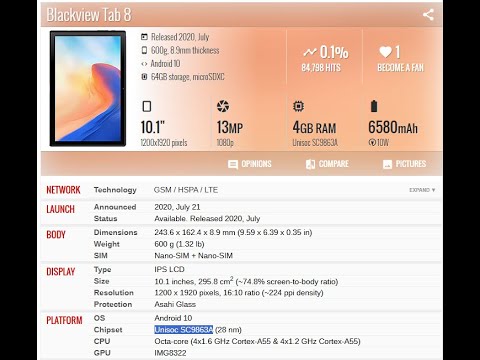The height and width of the screenshot is (360, 480).
Task: Click the Become a Fan label
Action: (x=400, y=68)
